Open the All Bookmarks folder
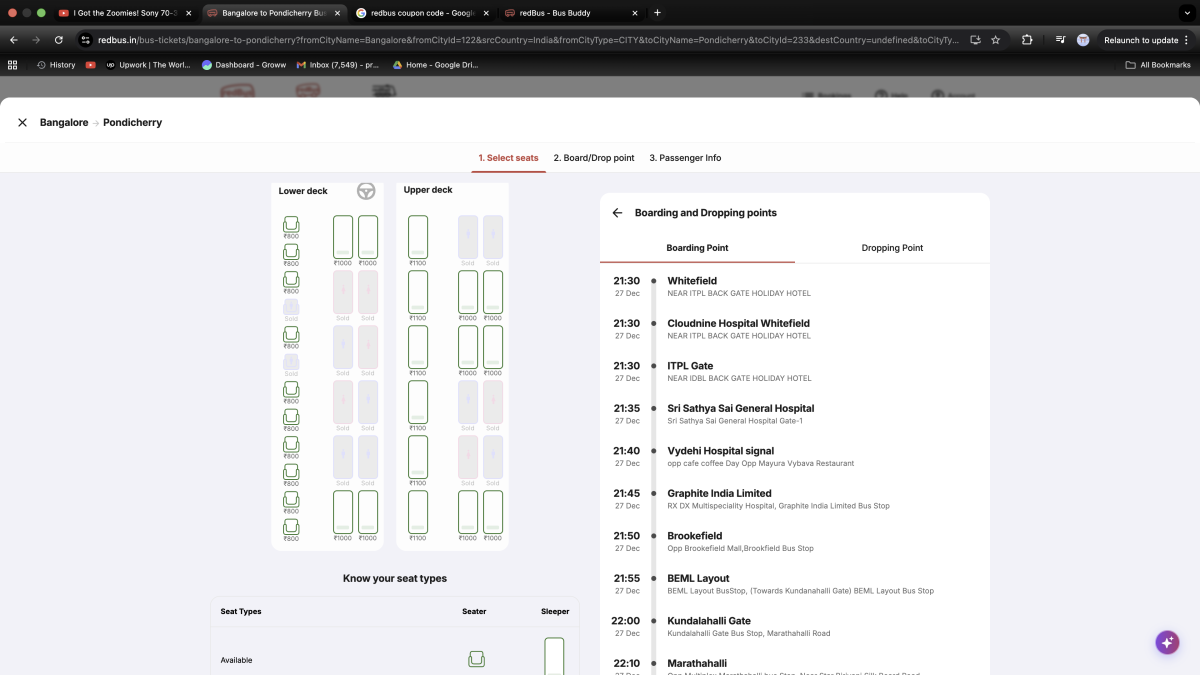 coord(1158,65)
